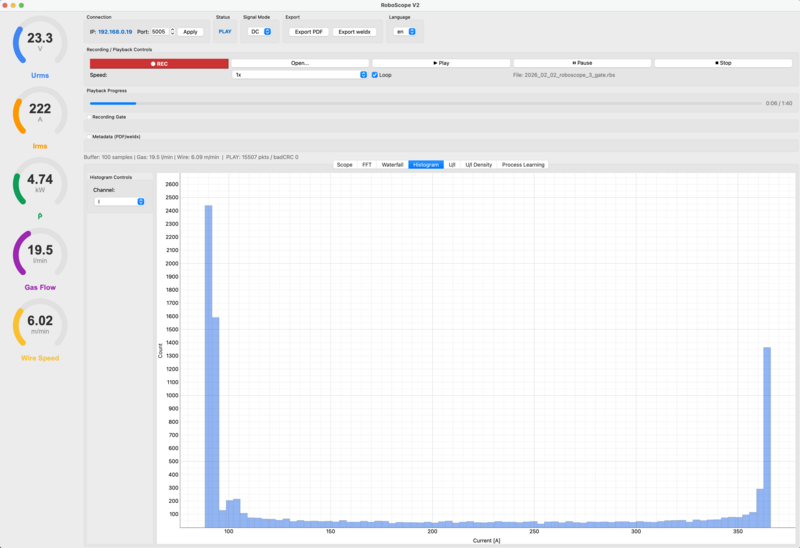The width and height of the screenshot is (800, 548).
Task: Click the Export PDF button
Action: click(x=308, y=32)
